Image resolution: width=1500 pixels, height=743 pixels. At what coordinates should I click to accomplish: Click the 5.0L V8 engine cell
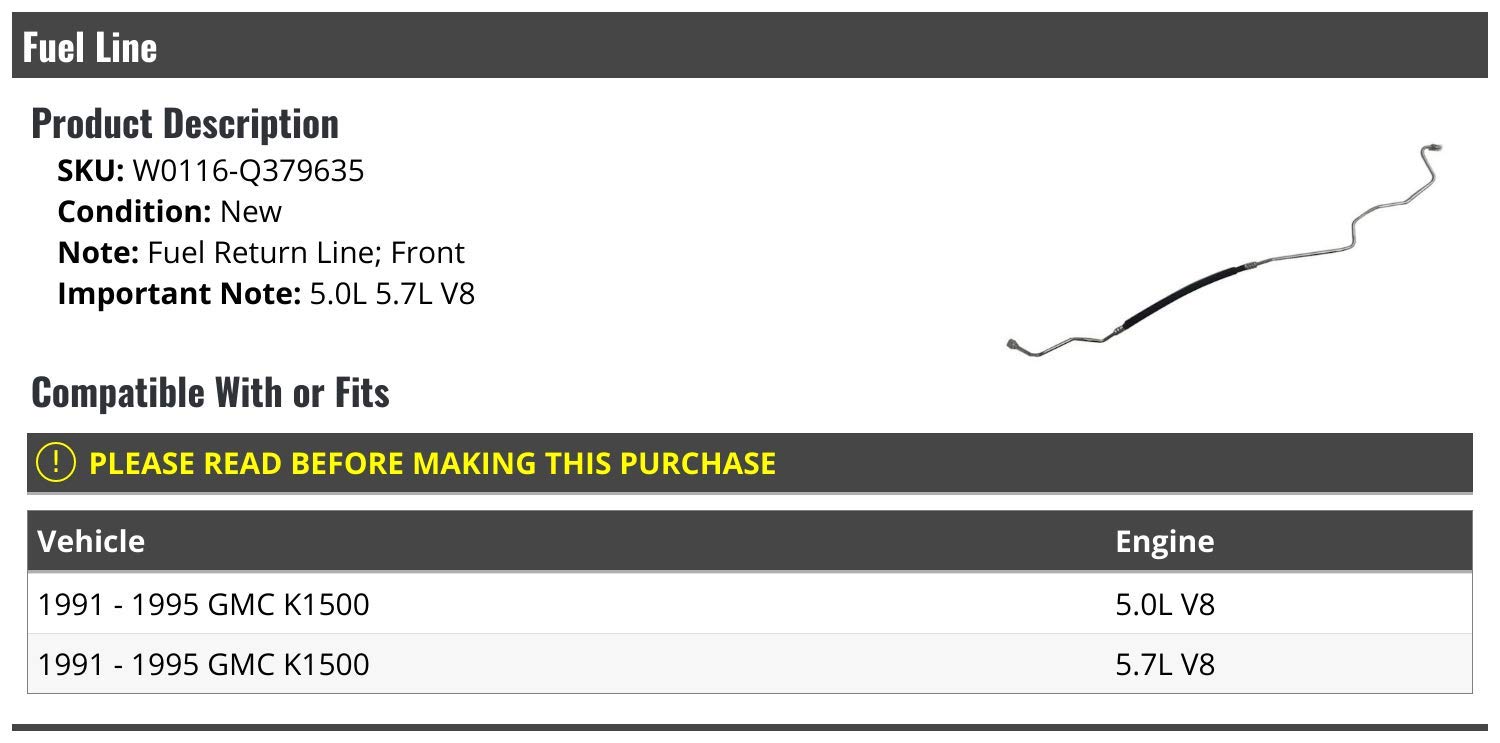pyautogui.click(x=1164, y=604)
